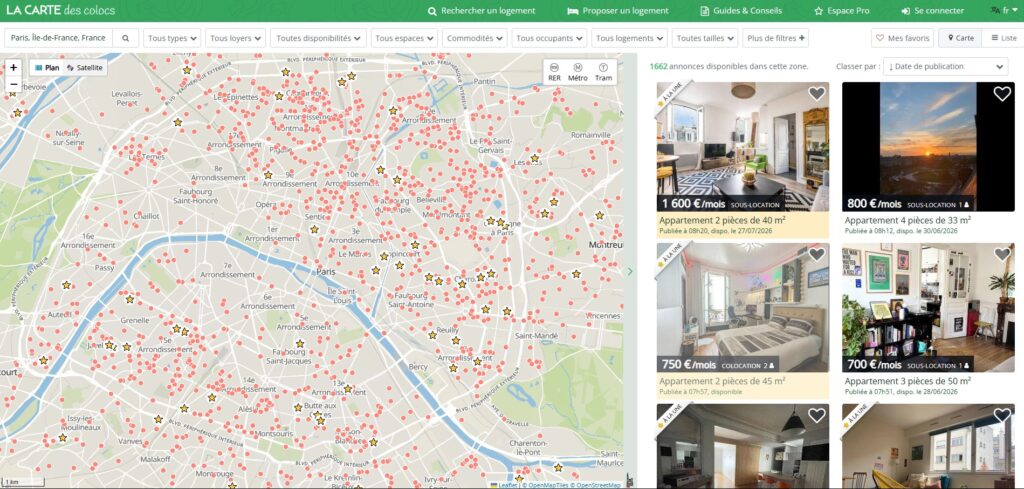Screen dimensions: 1024x489
Task: Open the Date de publication sort dropdown
Action: [x=945, y=67]
